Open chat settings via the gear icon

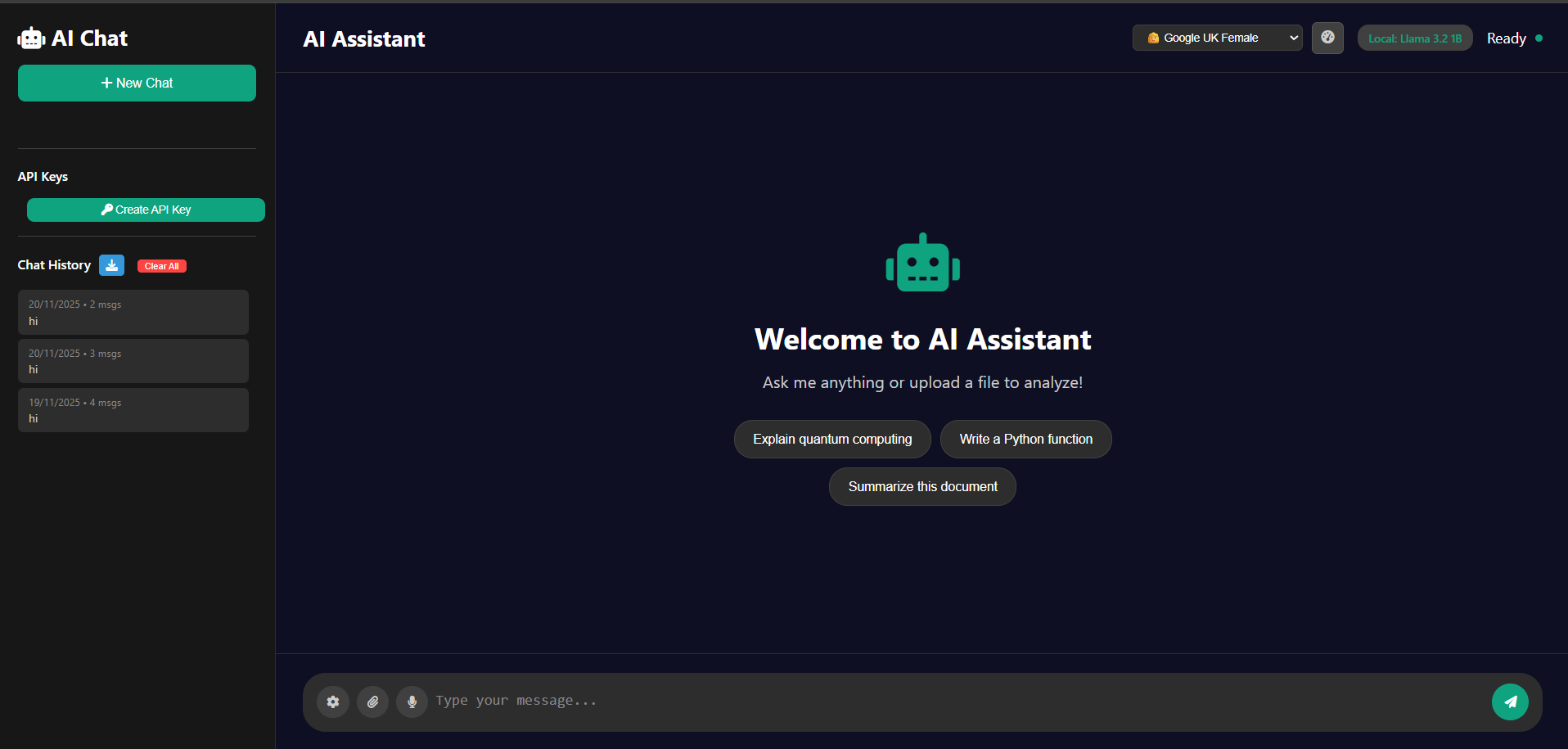point(333,702)
